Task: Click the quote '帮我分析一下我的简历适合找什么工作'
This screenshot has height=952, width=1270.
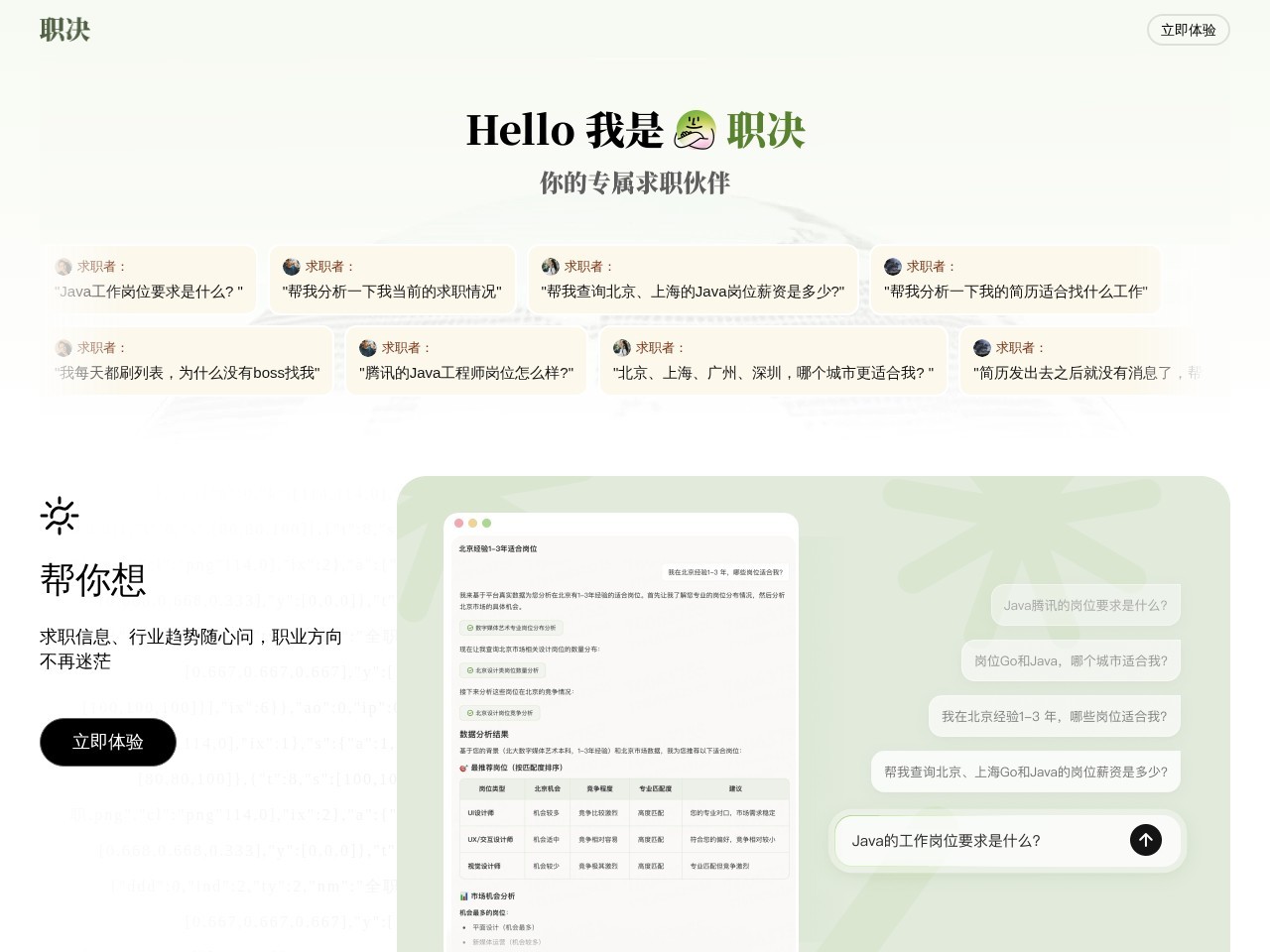Action: (1015, 292)
